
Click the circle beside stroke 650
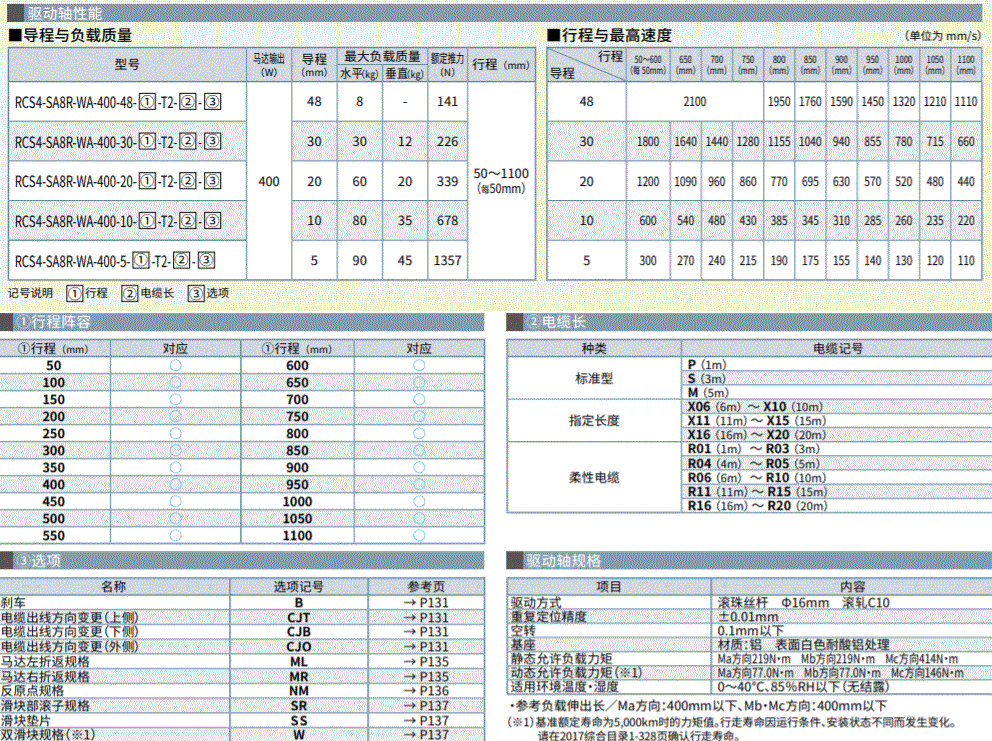419,383
